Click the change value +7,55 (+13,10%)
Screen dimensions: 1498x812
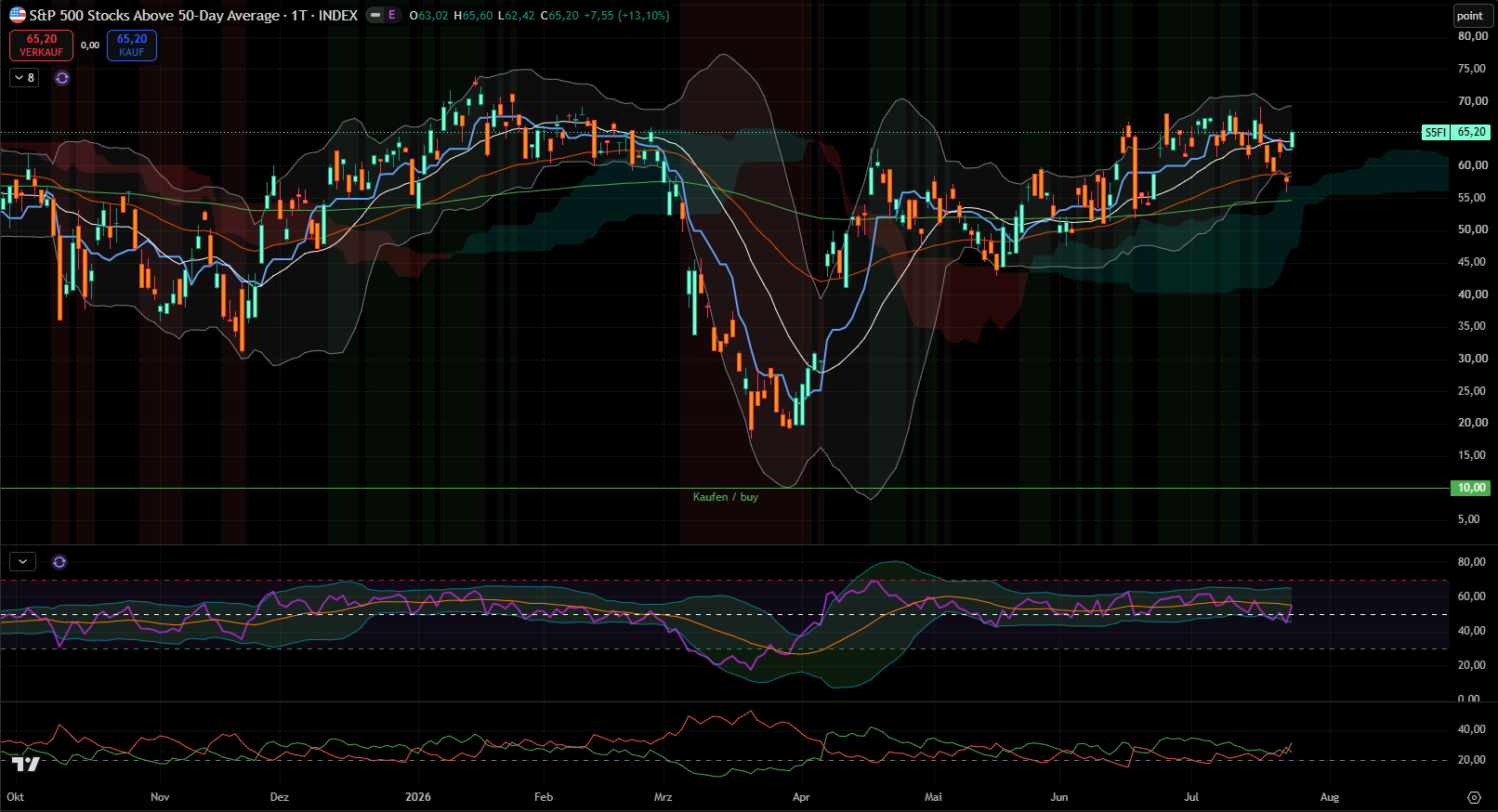[626, 16]
